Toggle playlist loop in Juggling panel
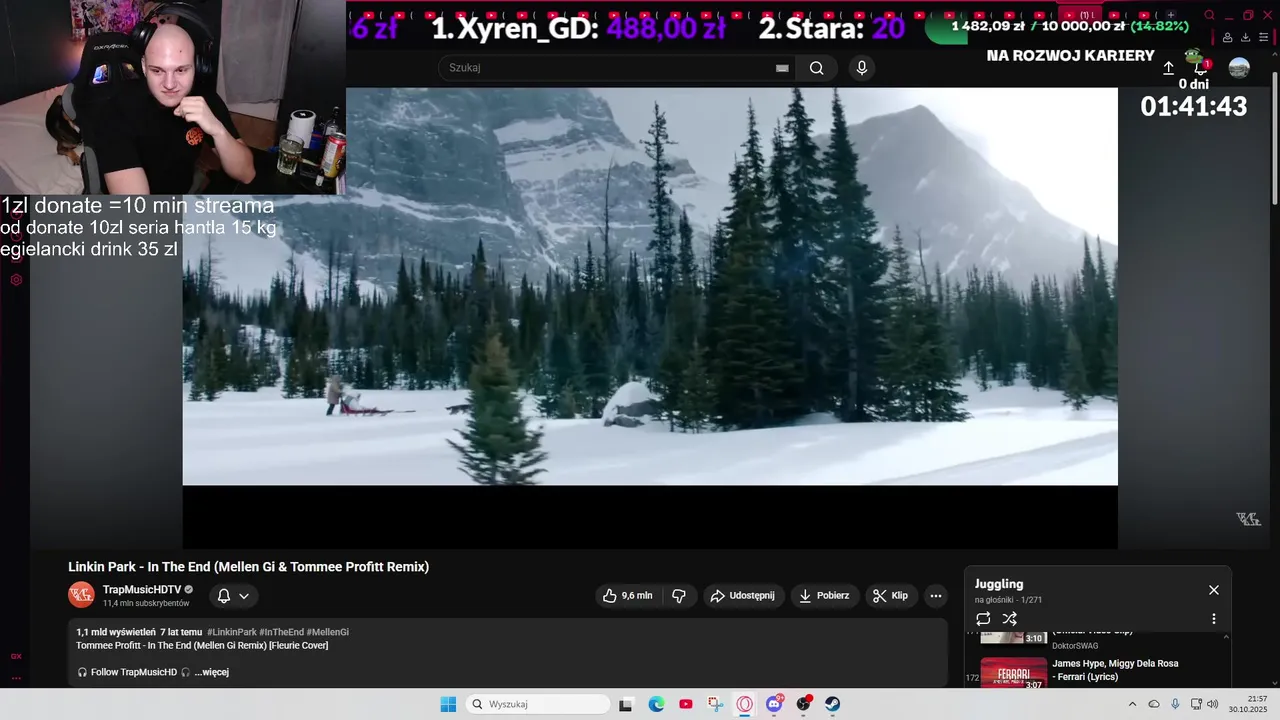 983,619
